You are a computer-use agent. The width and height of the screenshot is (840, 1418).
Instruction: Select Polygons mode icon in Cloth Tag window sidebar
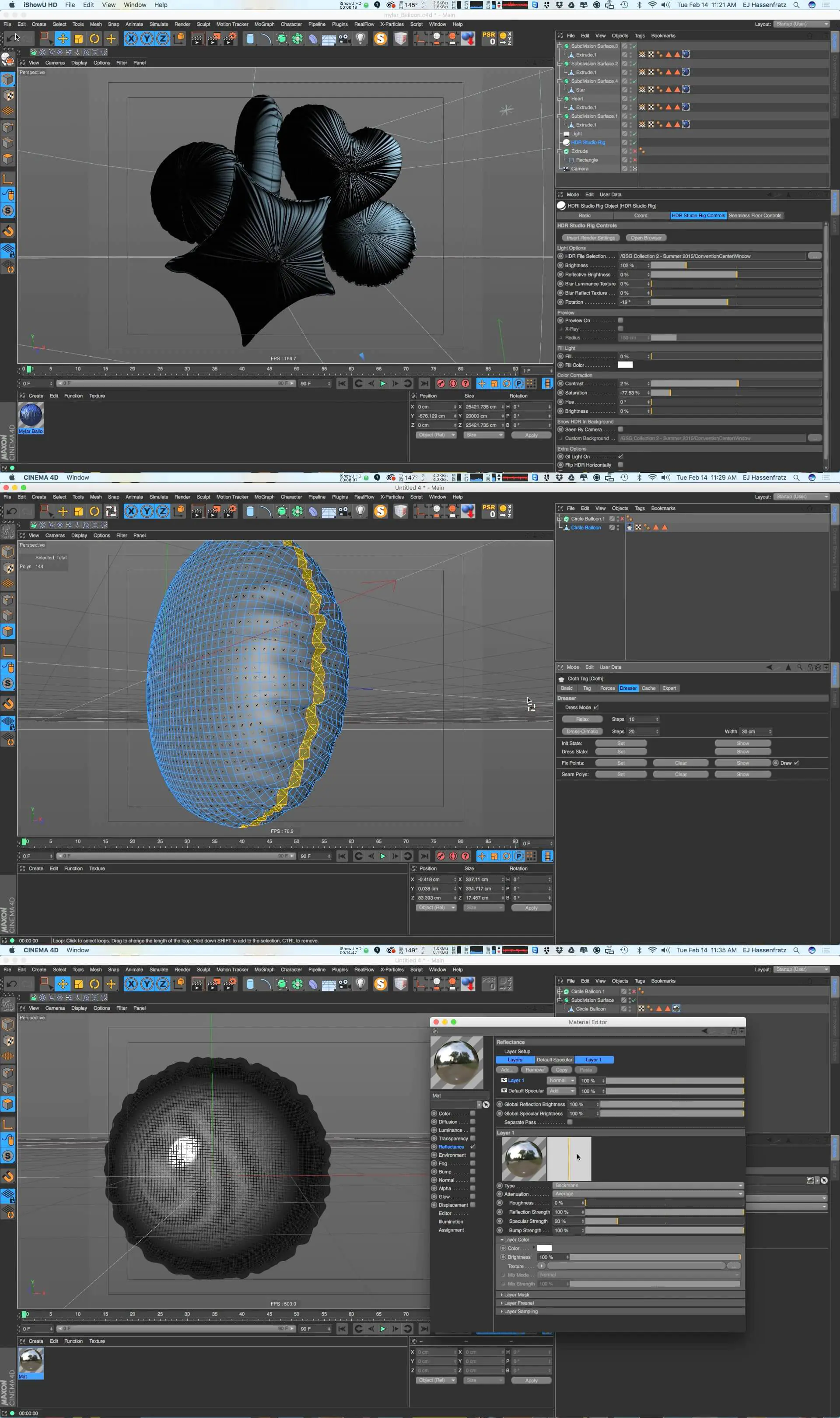(8, 631)
